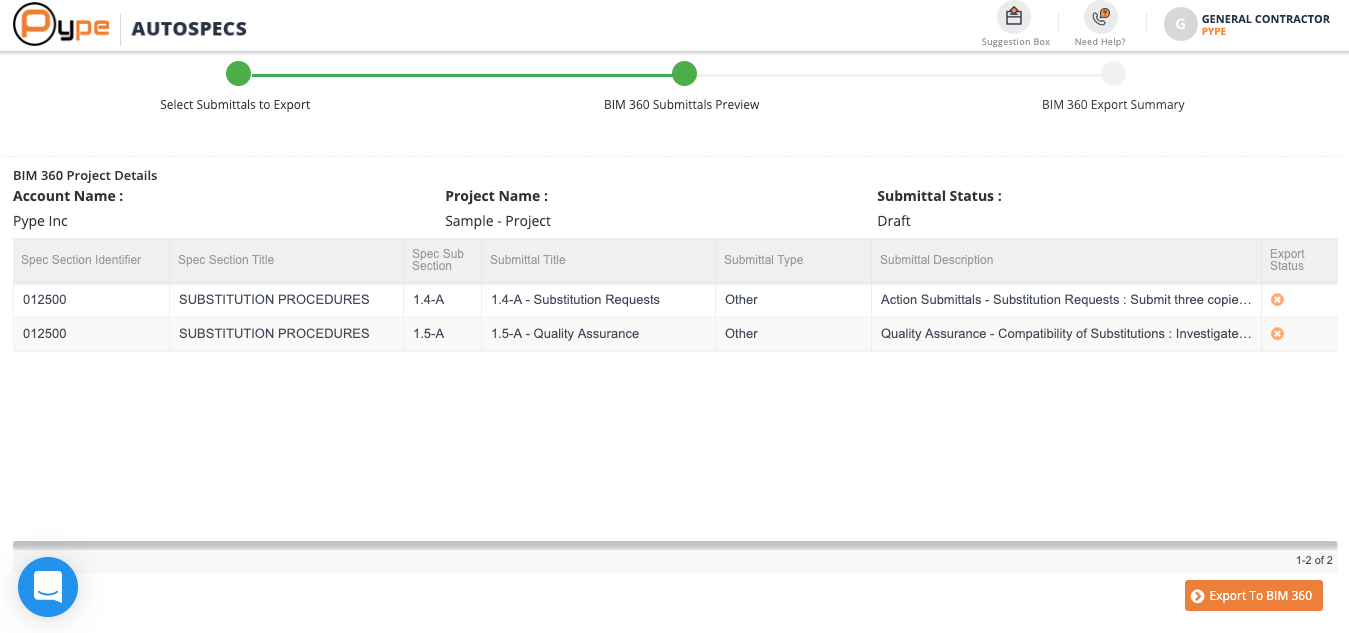The height and width of the screenshot is (633, 1349).
Task: Open the Suggestion Box icon
Action: (x=1014, y=17)
